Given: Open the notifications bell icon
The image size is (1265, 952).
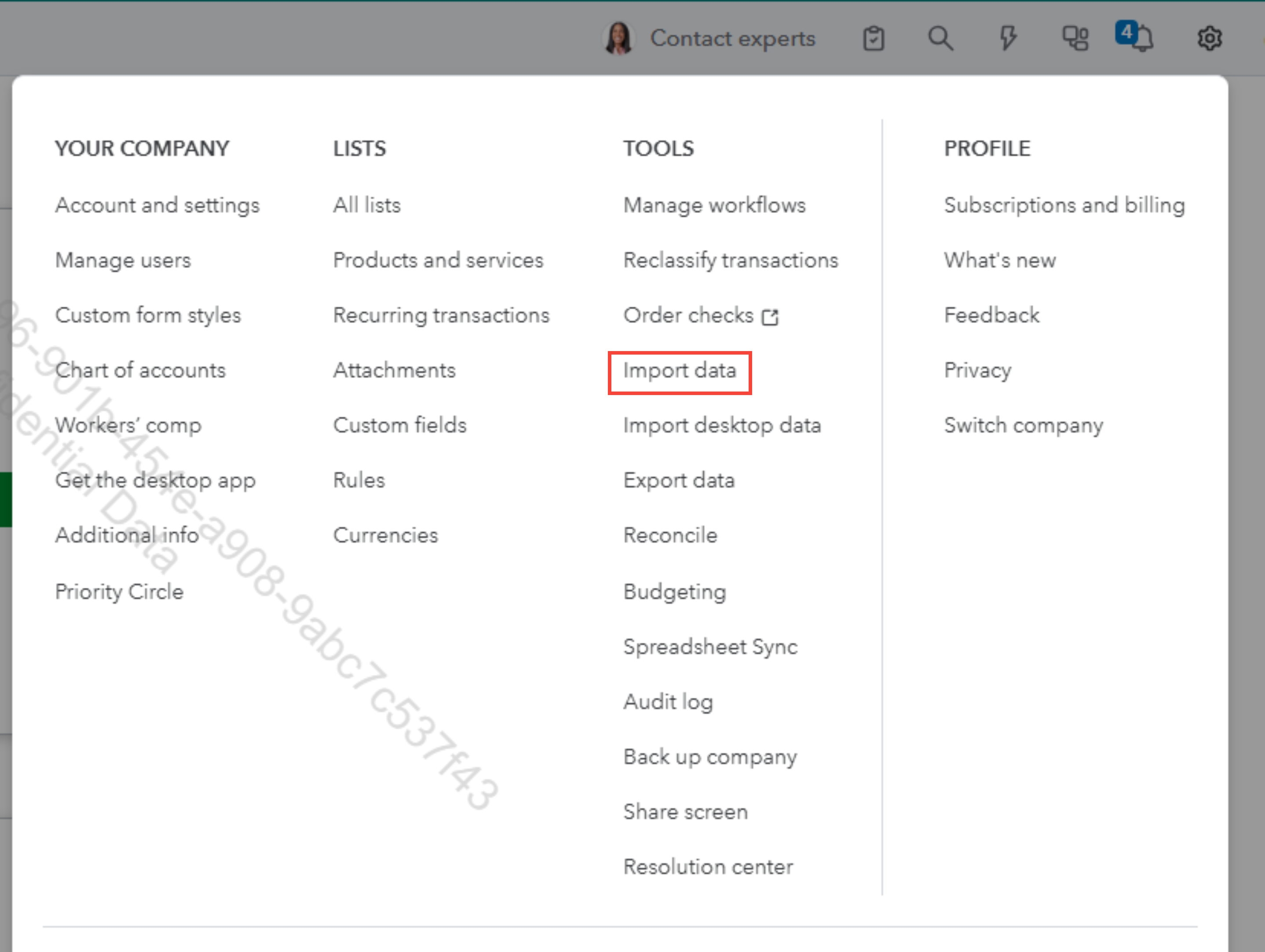Looking at the screenshot, I should [x=1141, y=39].
